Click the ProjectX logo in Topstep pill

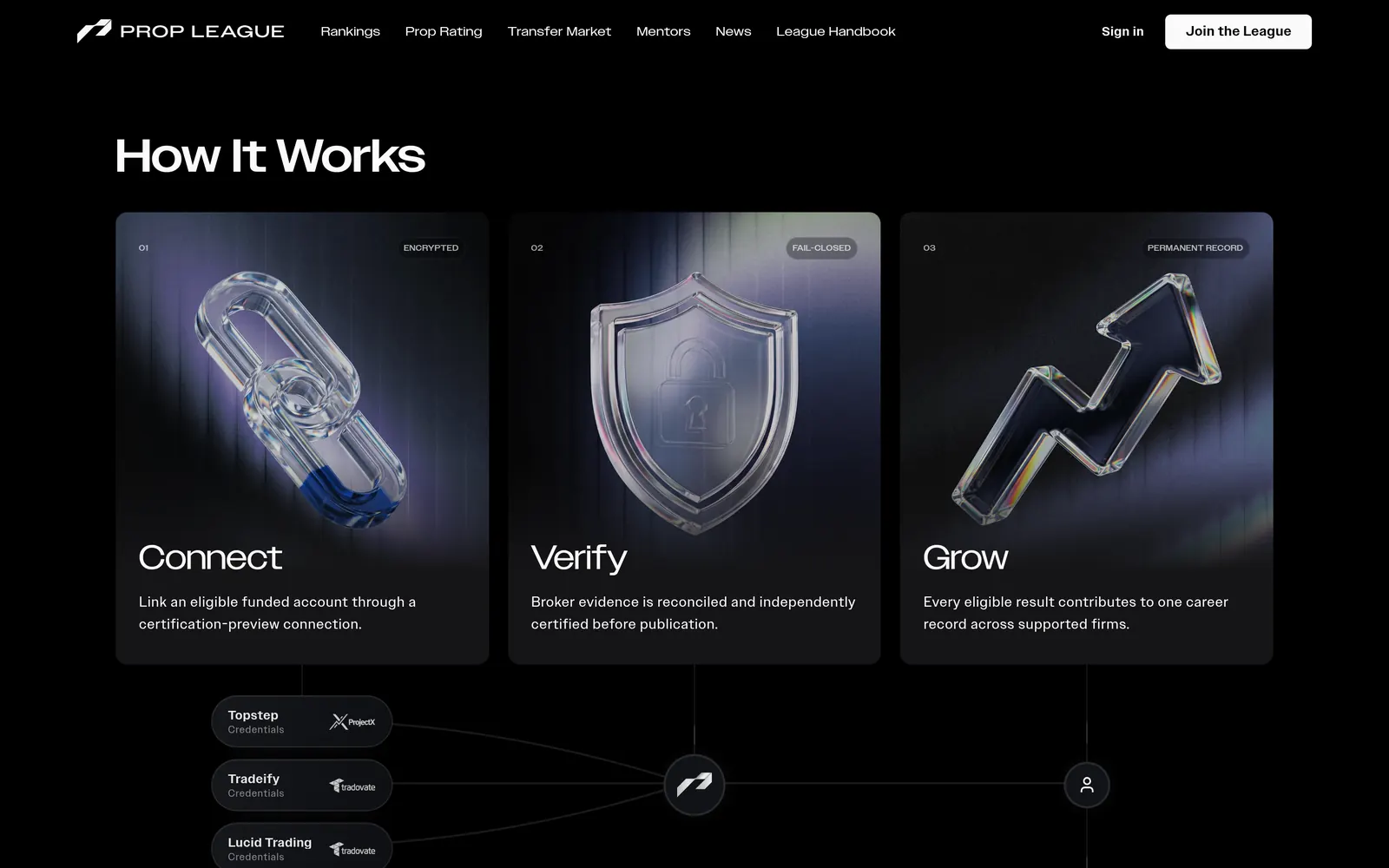click(x=352, y=721)
